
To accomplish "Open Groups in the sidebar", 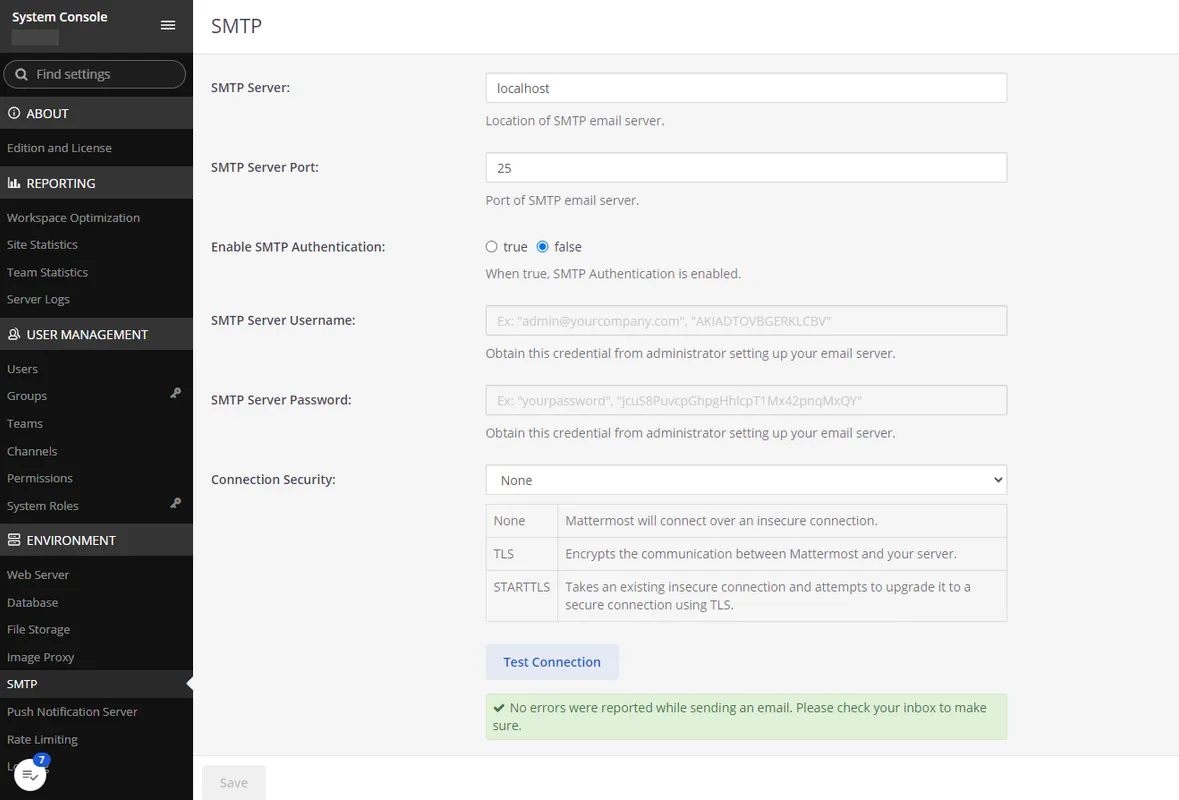I will (27, 396).
